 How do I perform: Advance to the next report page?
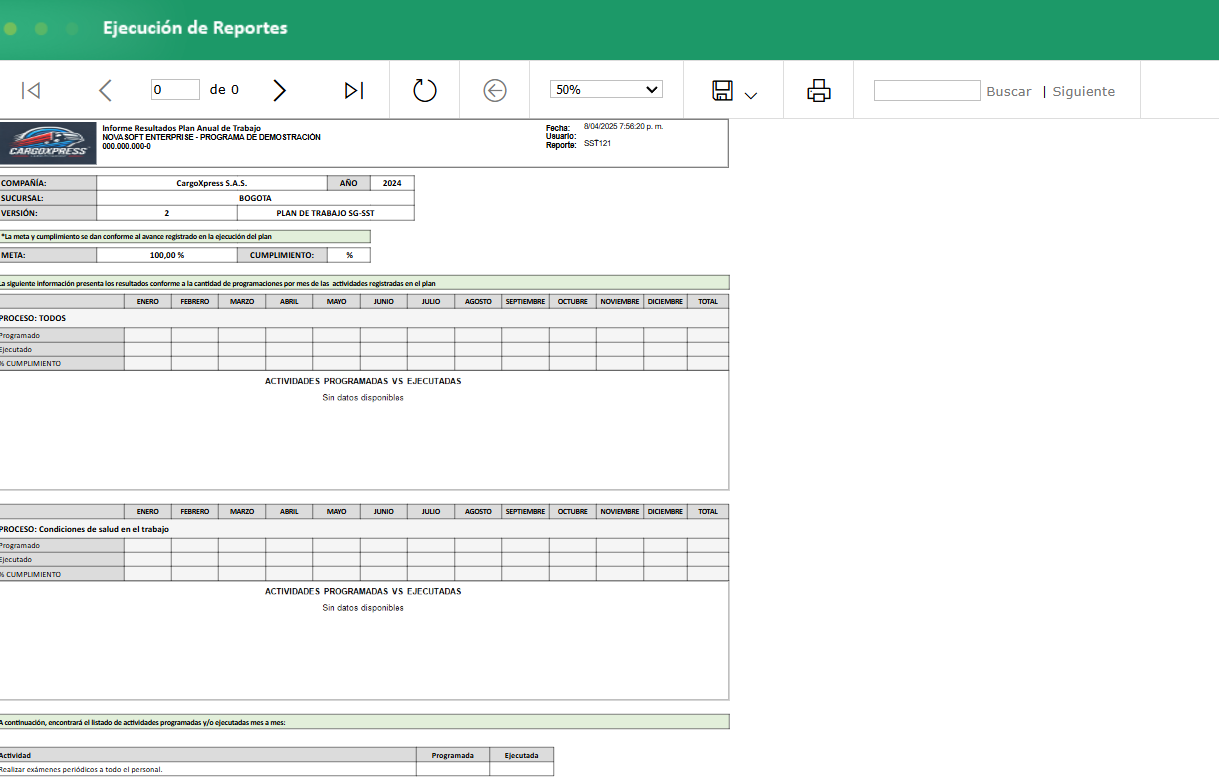pos(279,90)
